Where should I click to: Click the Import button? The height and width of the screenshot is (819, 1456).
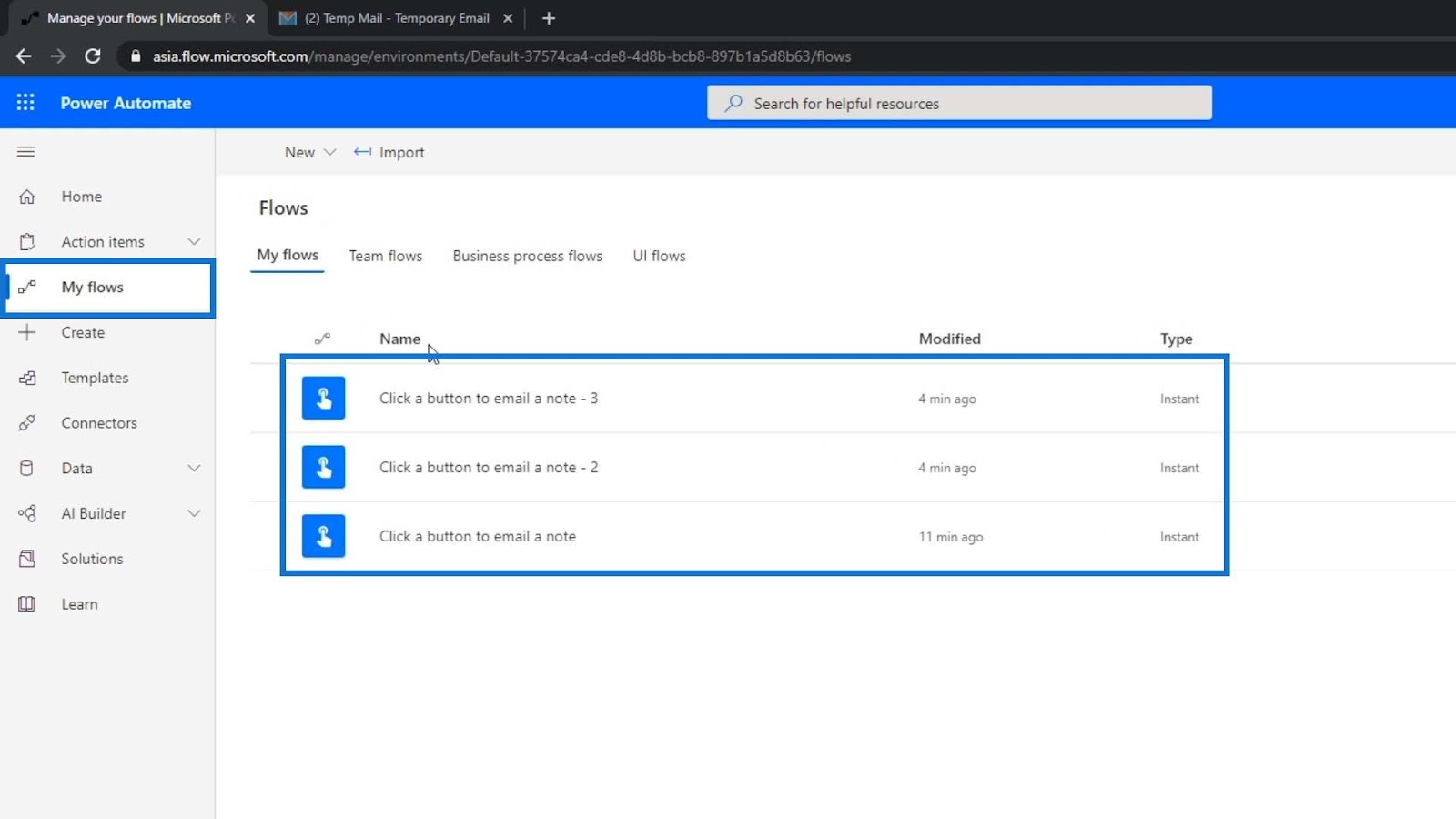coord(389,153)
